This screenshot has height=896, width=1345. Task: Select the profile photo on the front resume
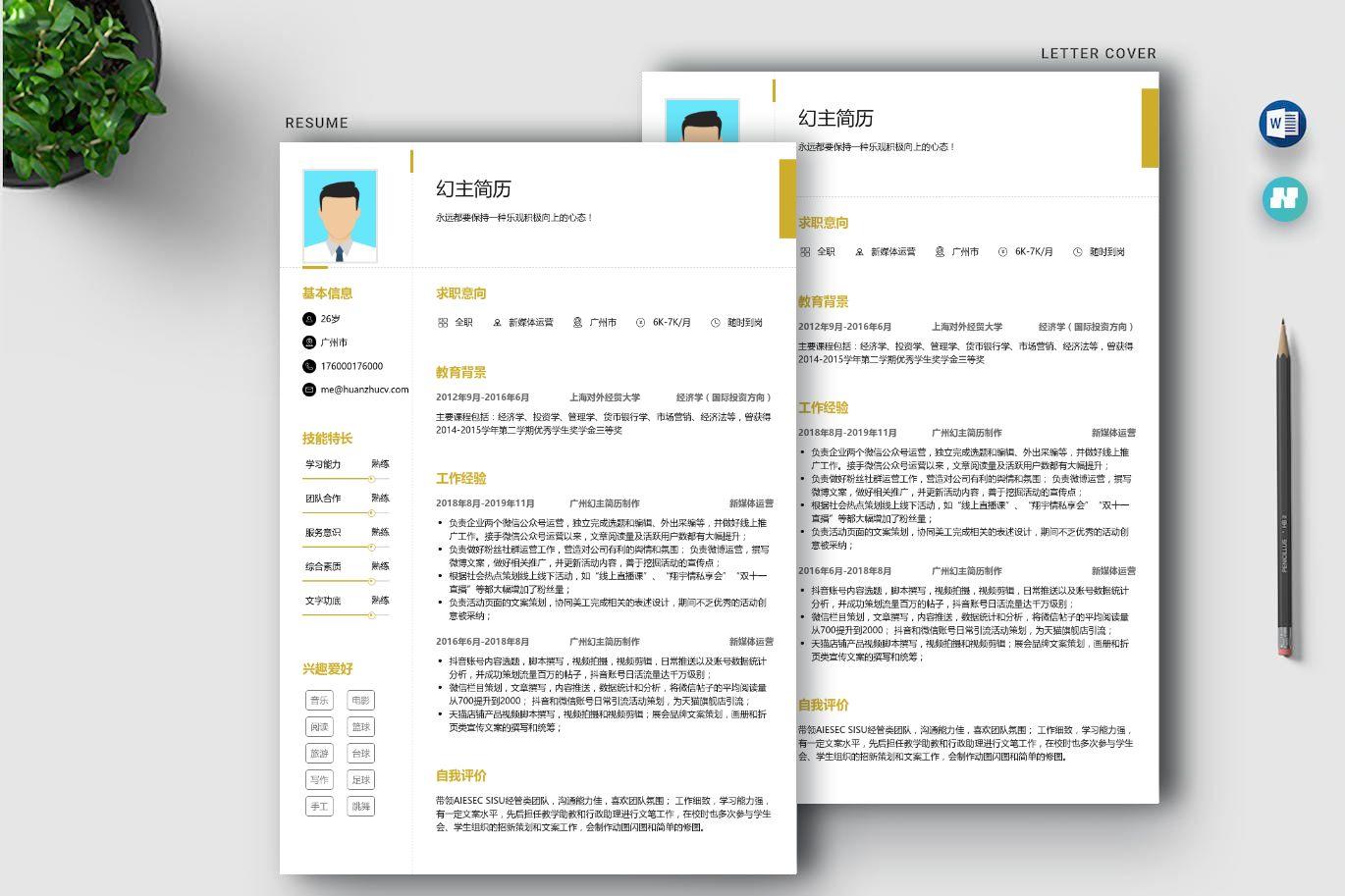[x=340, y=216]
